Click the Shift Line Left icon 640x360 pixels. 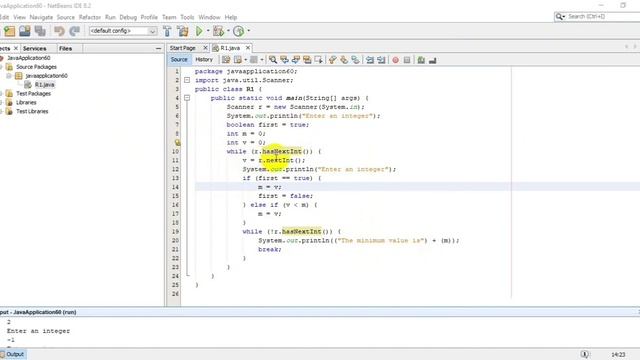pyautogui.click(x=370, y=60)
